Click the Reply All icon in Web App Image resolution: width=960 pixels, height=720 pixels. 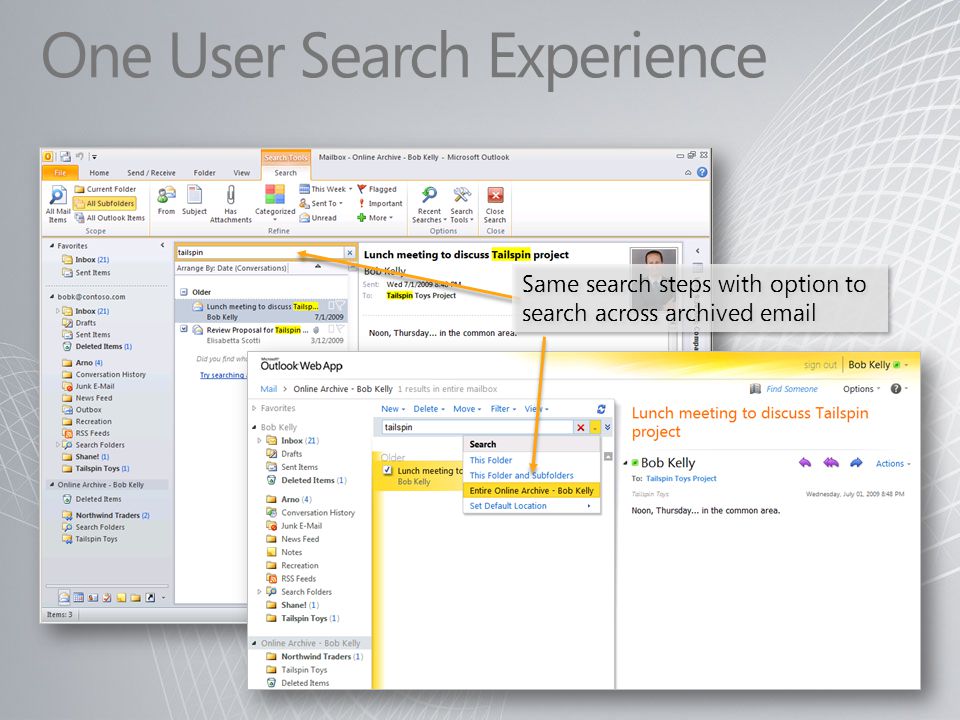click(x=831, y=463)
